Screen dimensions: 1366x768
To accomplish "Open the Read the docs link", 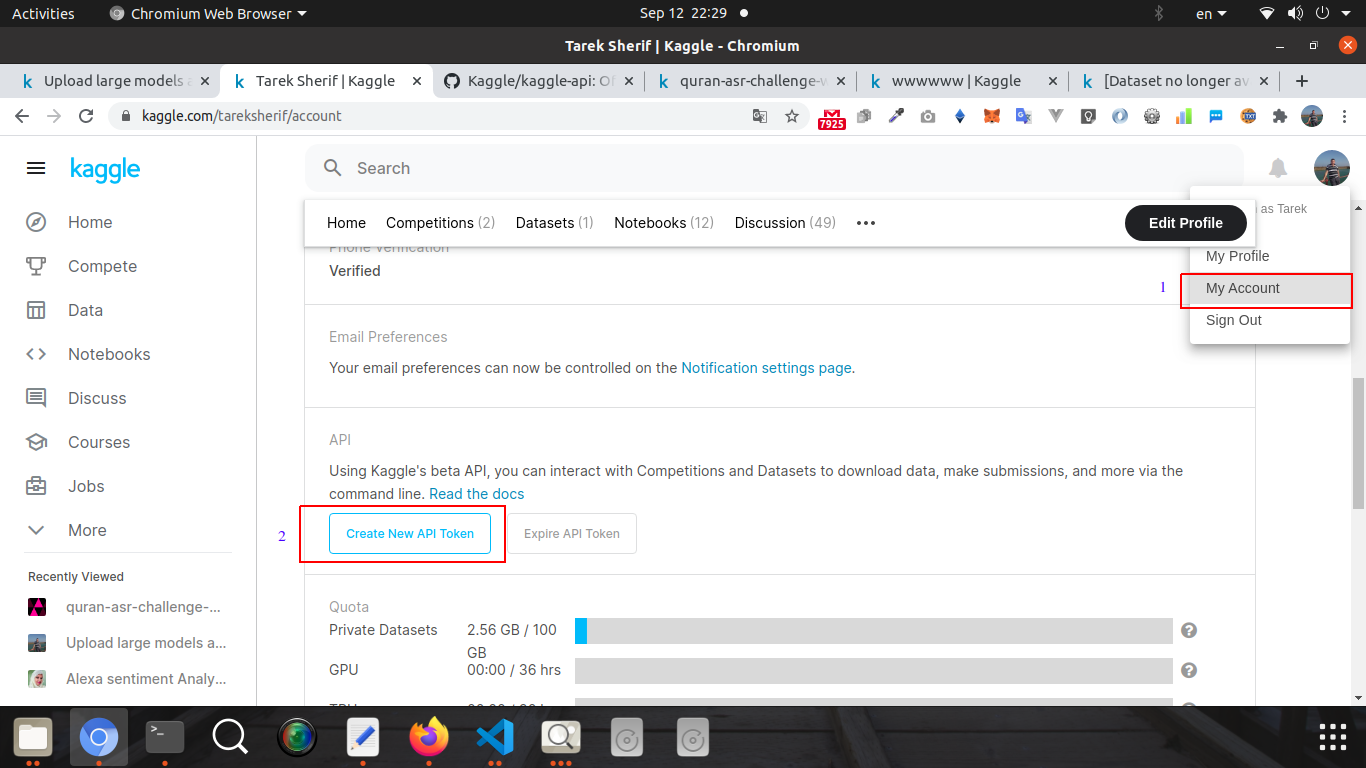I will pyautogui.click(x=476, y=494).
